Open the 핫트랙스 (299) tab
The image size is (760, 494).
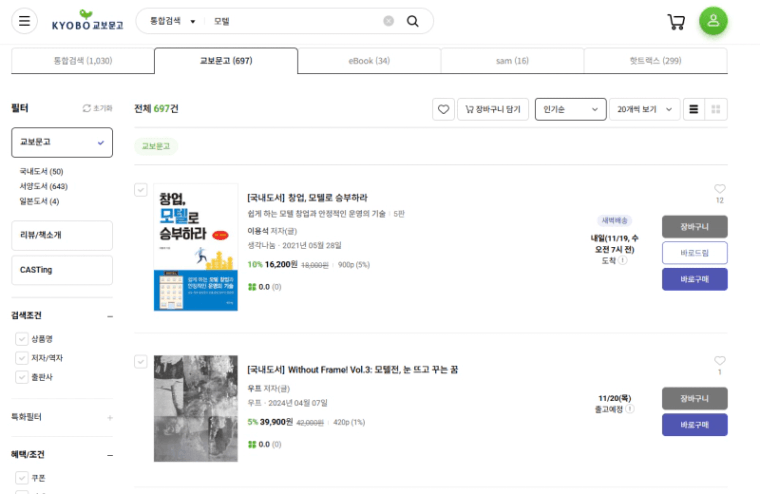click(x=655, y=61)
